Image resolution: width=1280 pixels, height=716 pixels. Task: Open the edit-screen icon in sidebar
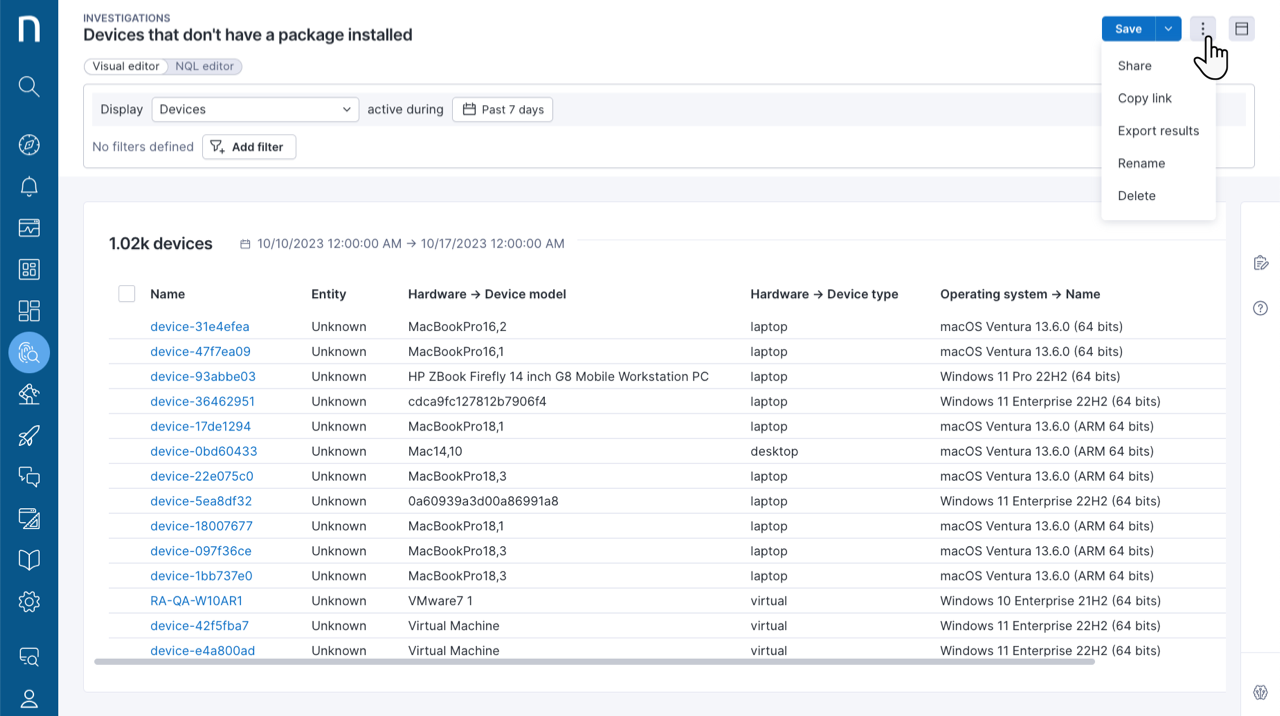click(x=29, y=519)
